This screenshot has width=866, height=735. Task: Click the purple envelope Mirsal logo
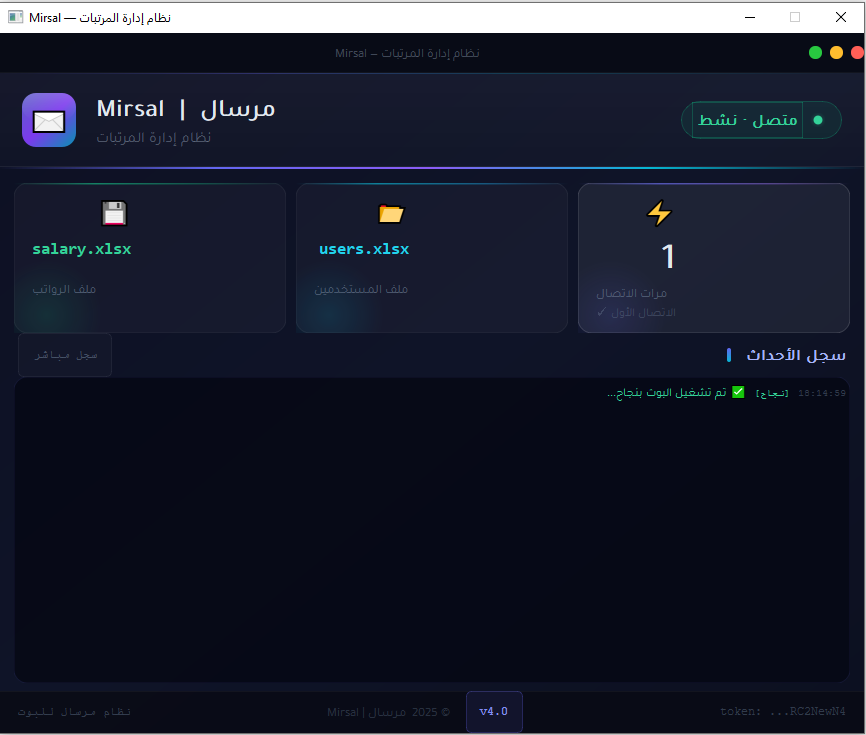(x=49, y=120)
